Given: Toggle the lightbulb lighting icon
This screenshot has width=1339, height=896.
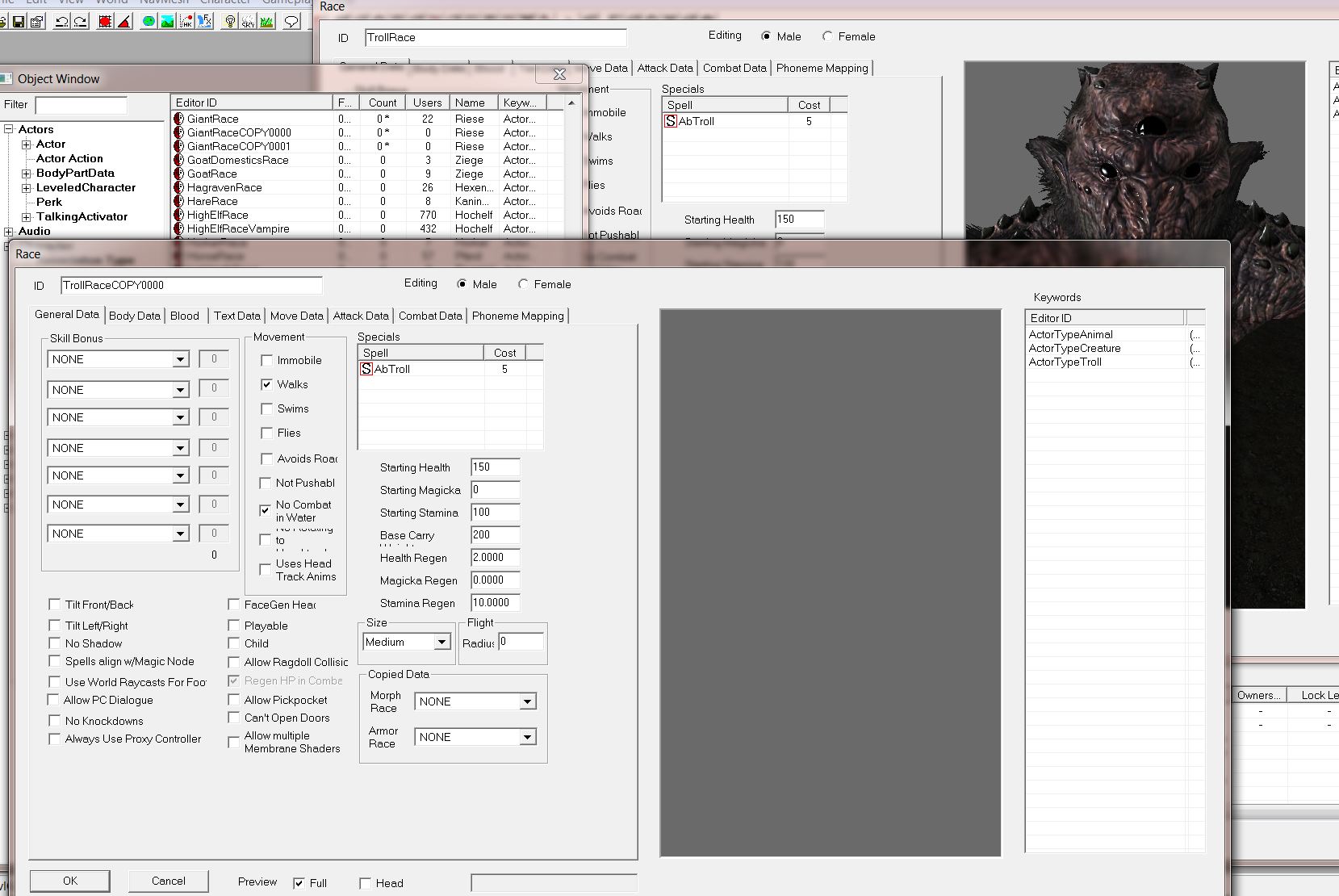Looking at the screenshot, I should (230, 22).
